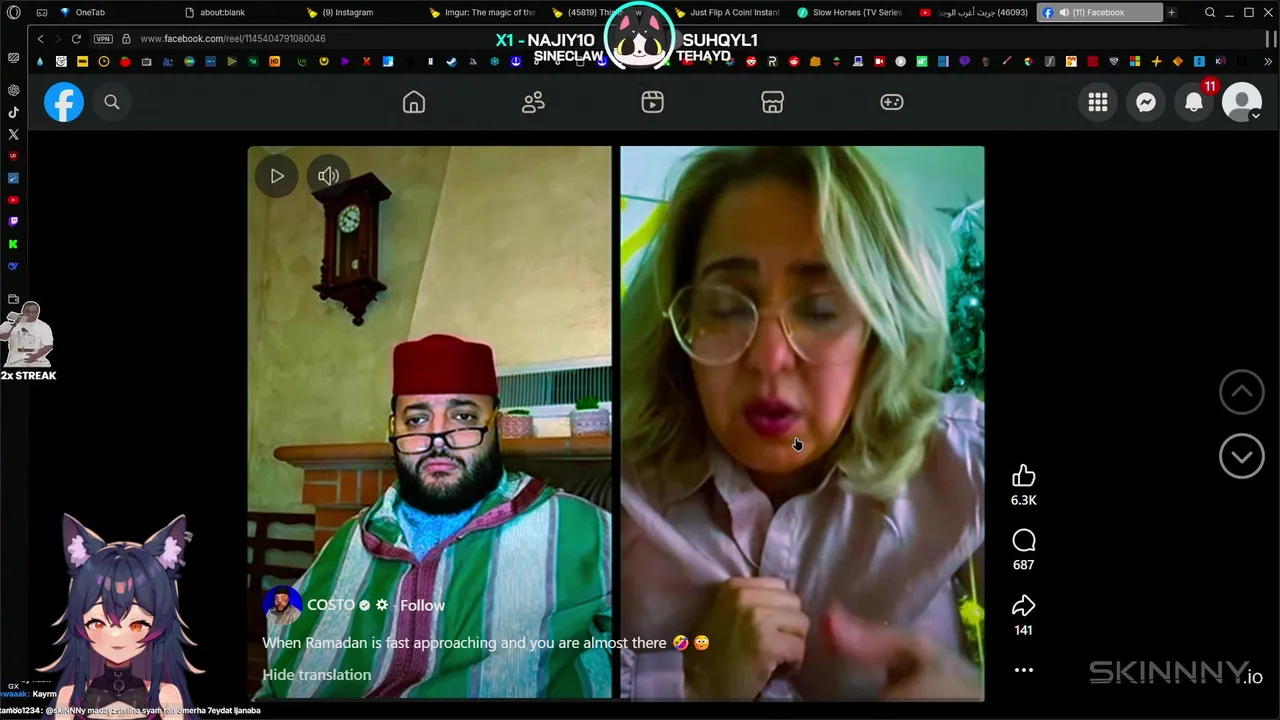Open Twitch in Opera sidebar
The height and width of the screenshot is (720, 1280).
click(13, 221)
